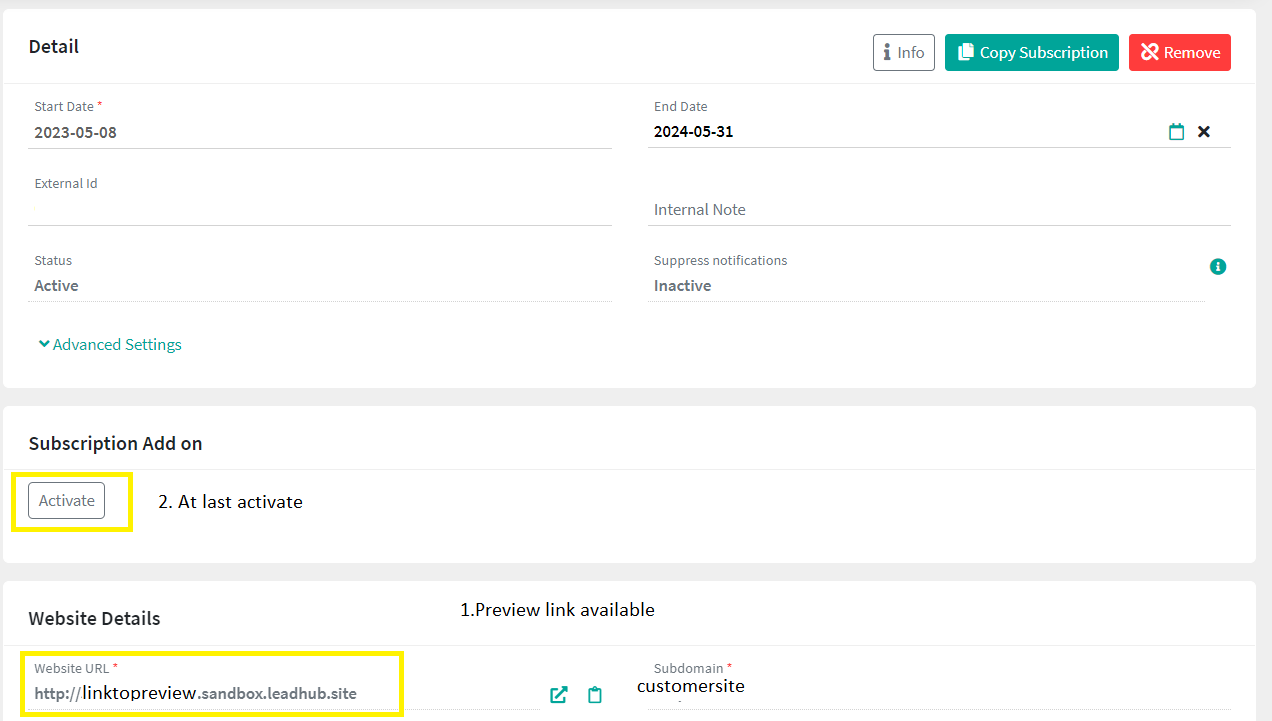Toggle Suppress notifications Inactive field
Viewport: 1272px width, 721px height.
(x=925, y=286)
